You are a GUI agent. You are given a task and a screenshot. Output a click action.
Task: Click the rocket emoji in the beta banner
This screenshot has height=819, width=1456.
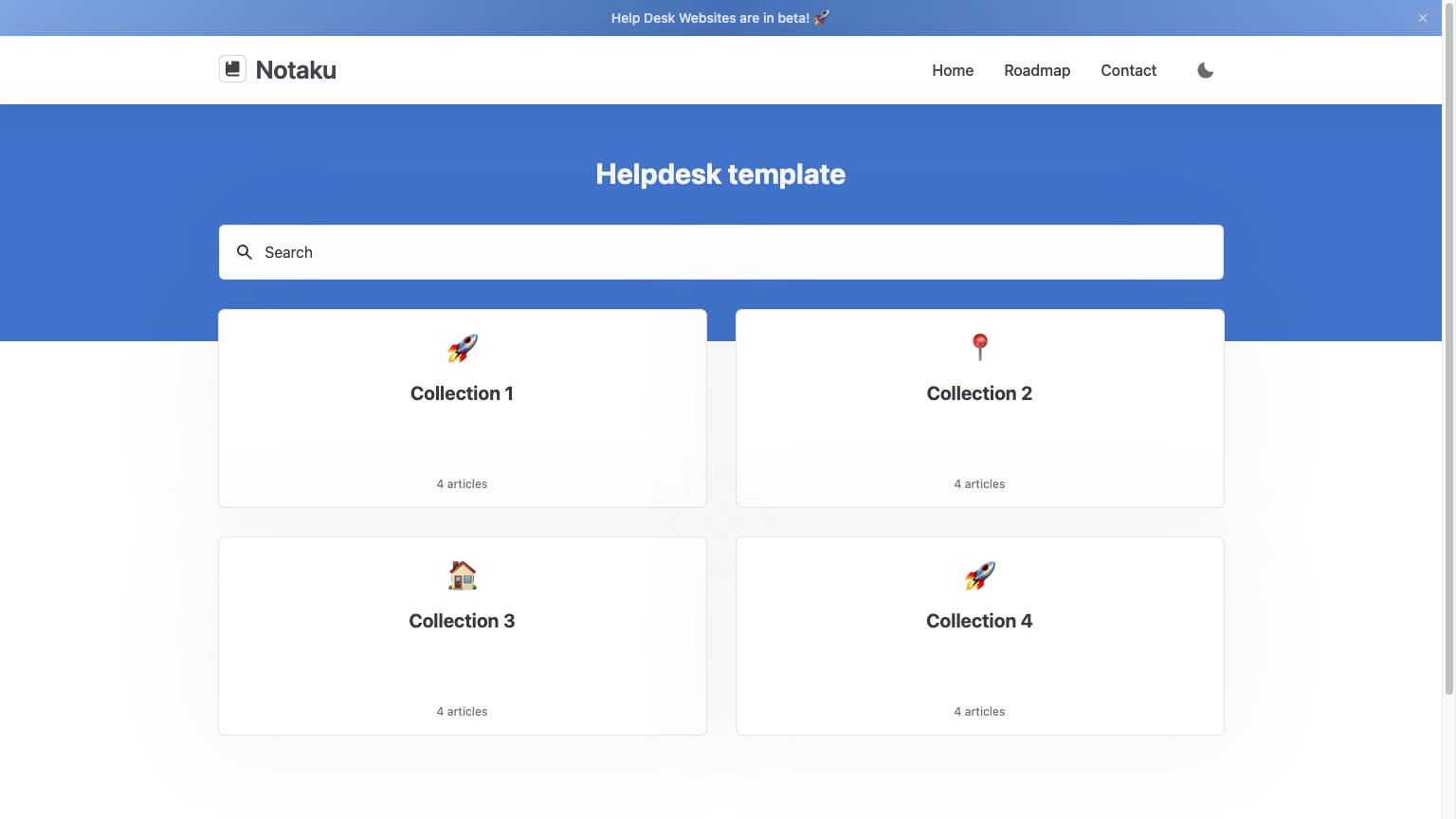pyautogui.click(x=822, y=18)
